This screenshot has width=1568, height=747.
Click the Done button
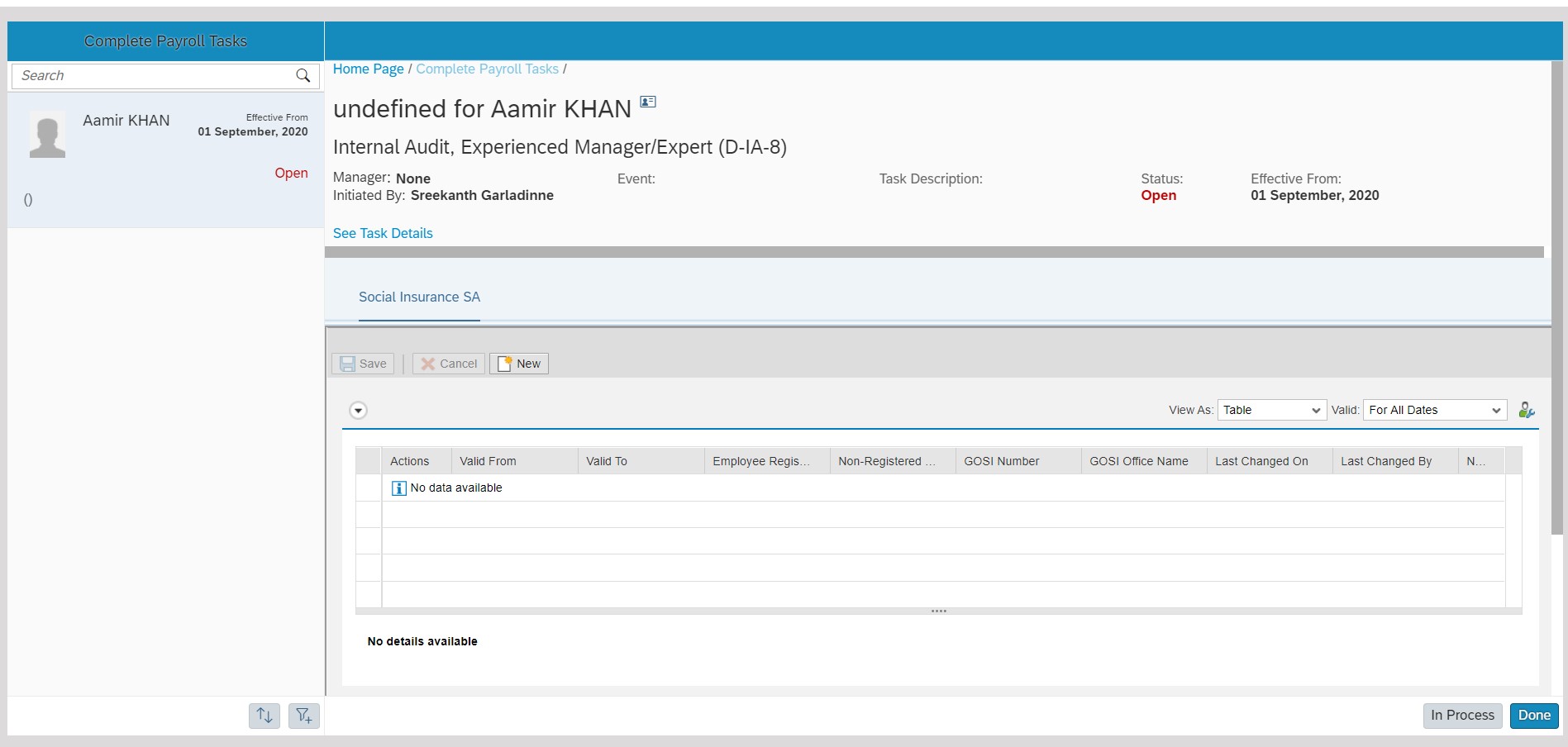pyautogui.click(x=1534, y=716)
